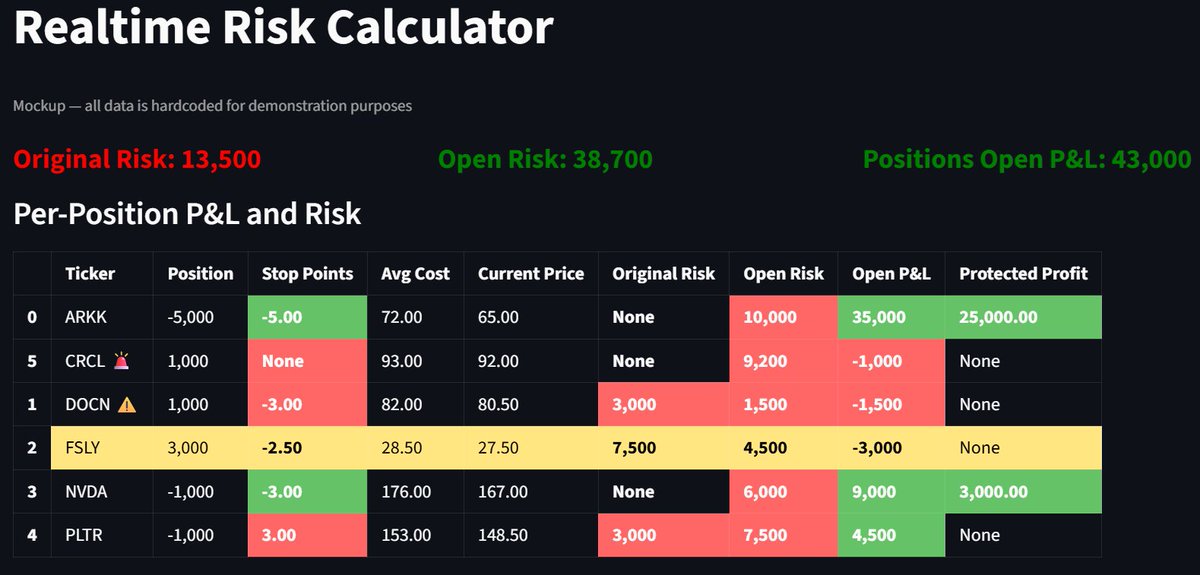Image resolution: width=1200 pixels, height=575 pixels.
Task: Click NVDA open risk 6,000 cell
Action: [784, 491]
